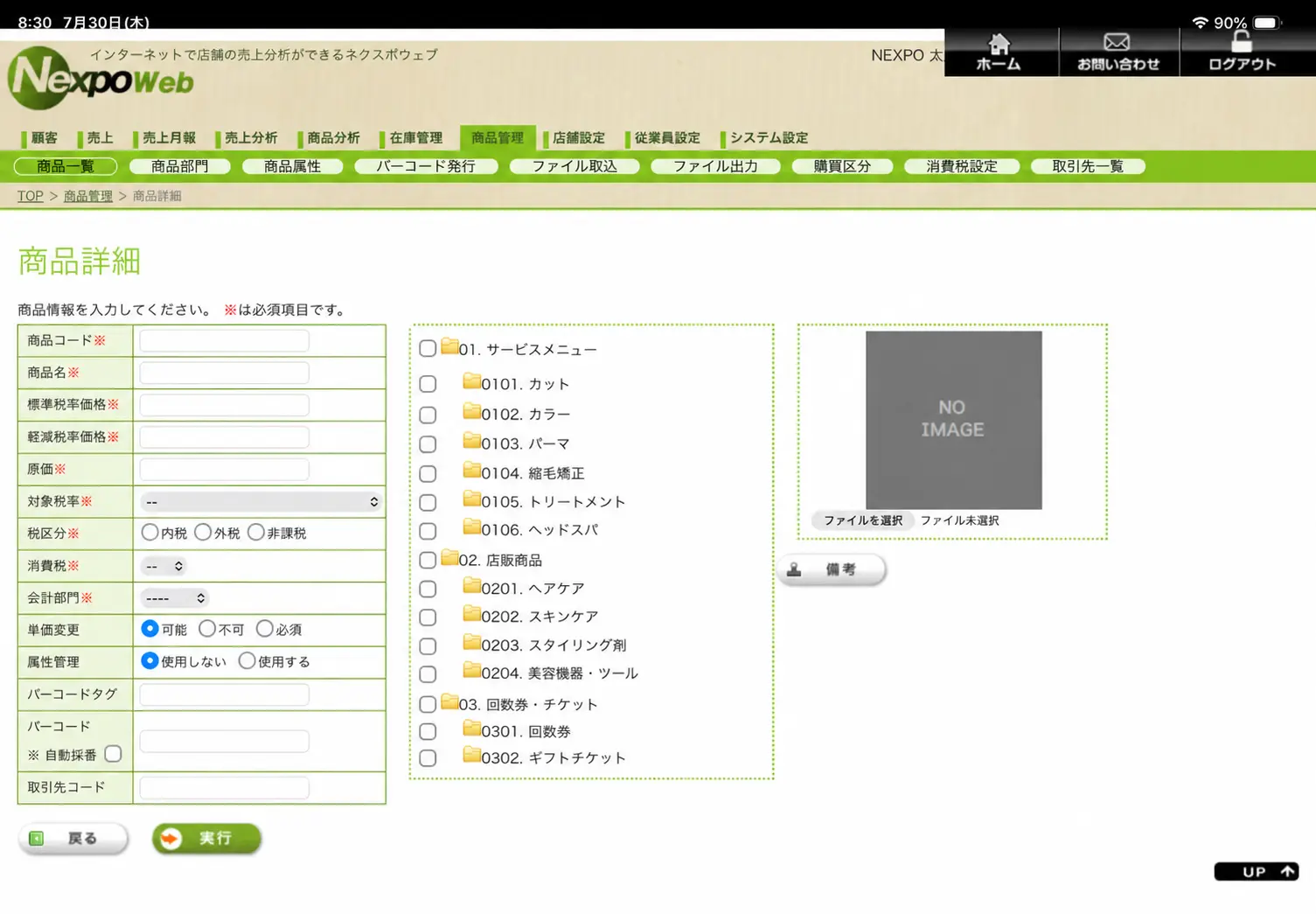Image resolution: width=1316 pixels, height=914 pixels.
Task: Check the 01. サービスメニュー checkbox
Action: point(428,348)
